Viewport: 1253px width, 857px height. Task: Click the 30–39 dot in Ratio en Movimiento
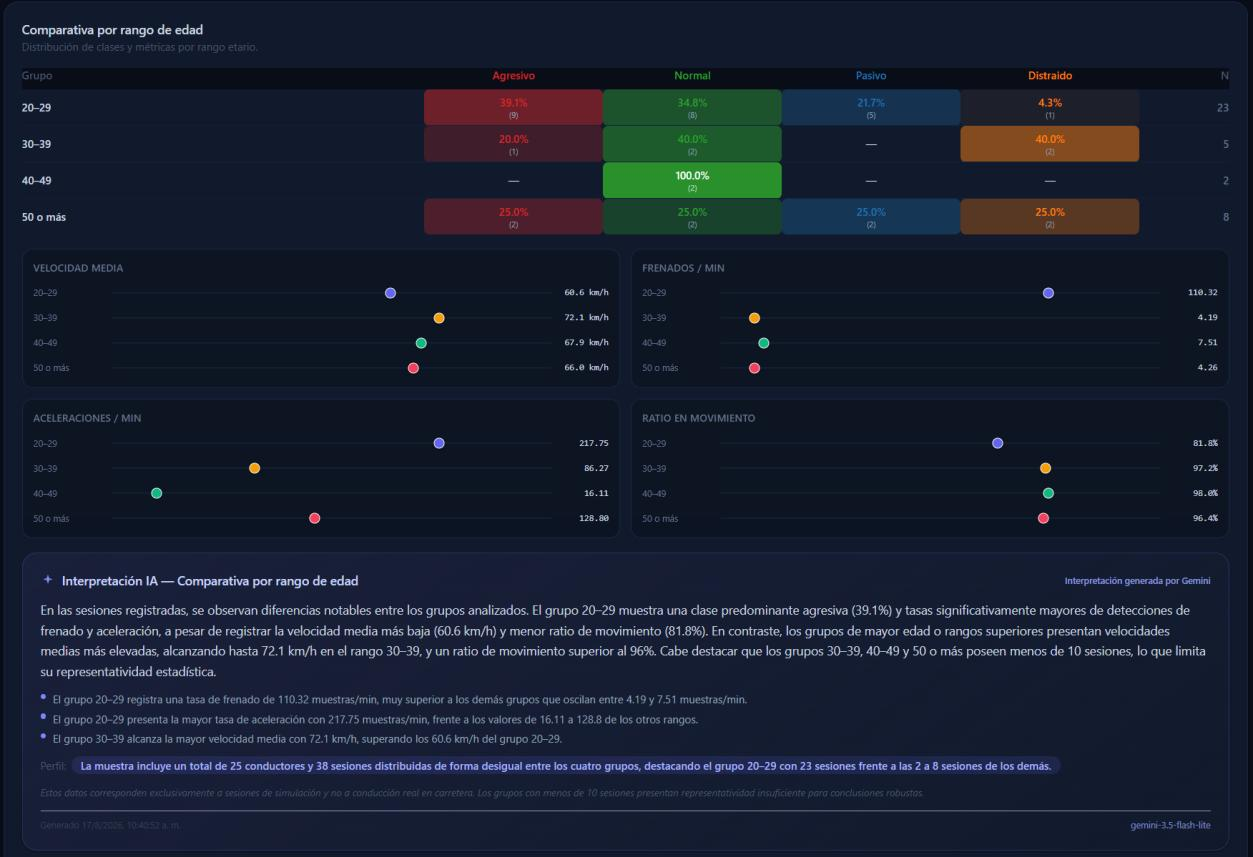[1045, 468]
